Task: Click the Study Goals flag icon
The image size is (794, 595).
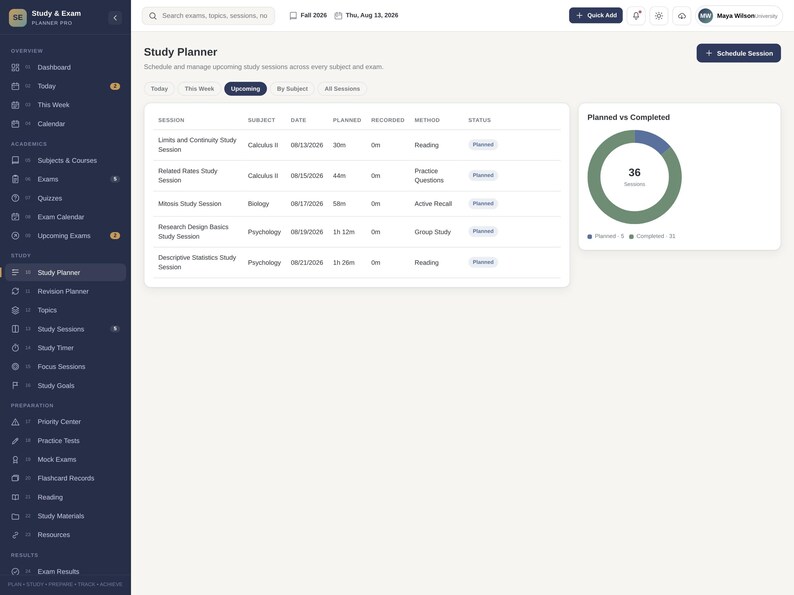Action: tap(15, 385)
